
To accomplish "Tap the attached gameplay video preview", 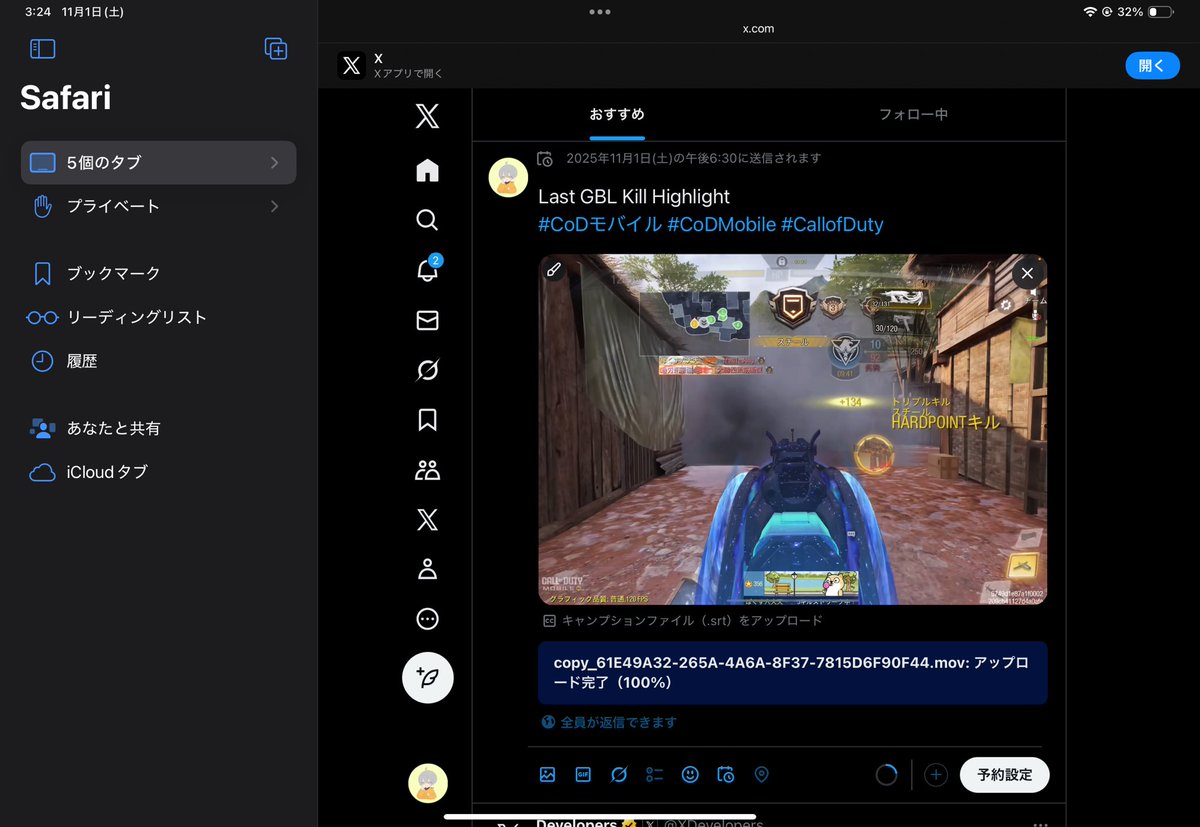I will 793,429.
